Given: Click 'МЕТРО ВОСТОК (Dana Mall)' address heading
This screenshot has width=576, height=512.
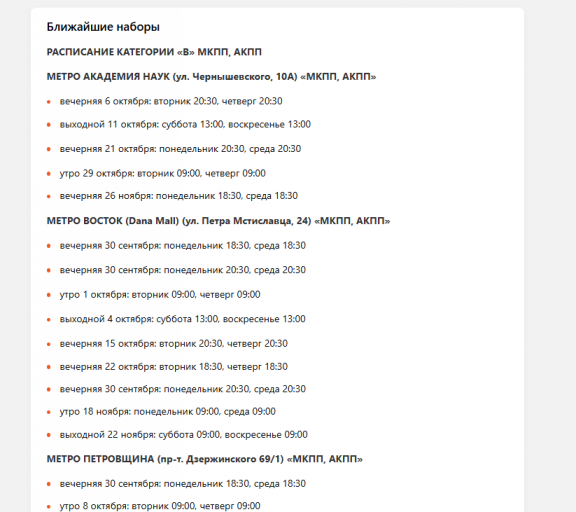Looking at the screenshot, I should [x=218, y=221].
